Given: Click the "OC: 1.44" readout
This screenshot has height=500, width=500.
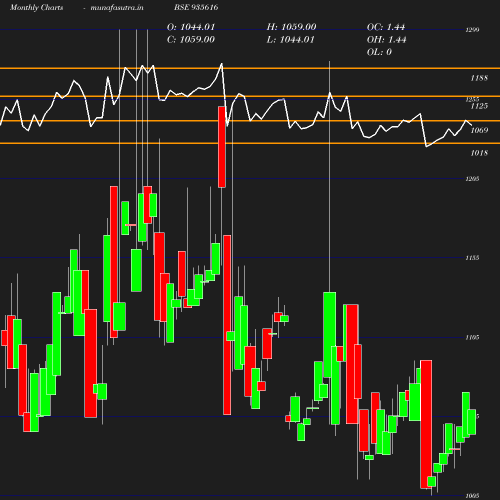Looking at the screenshot, I should [x=386, y=27].
